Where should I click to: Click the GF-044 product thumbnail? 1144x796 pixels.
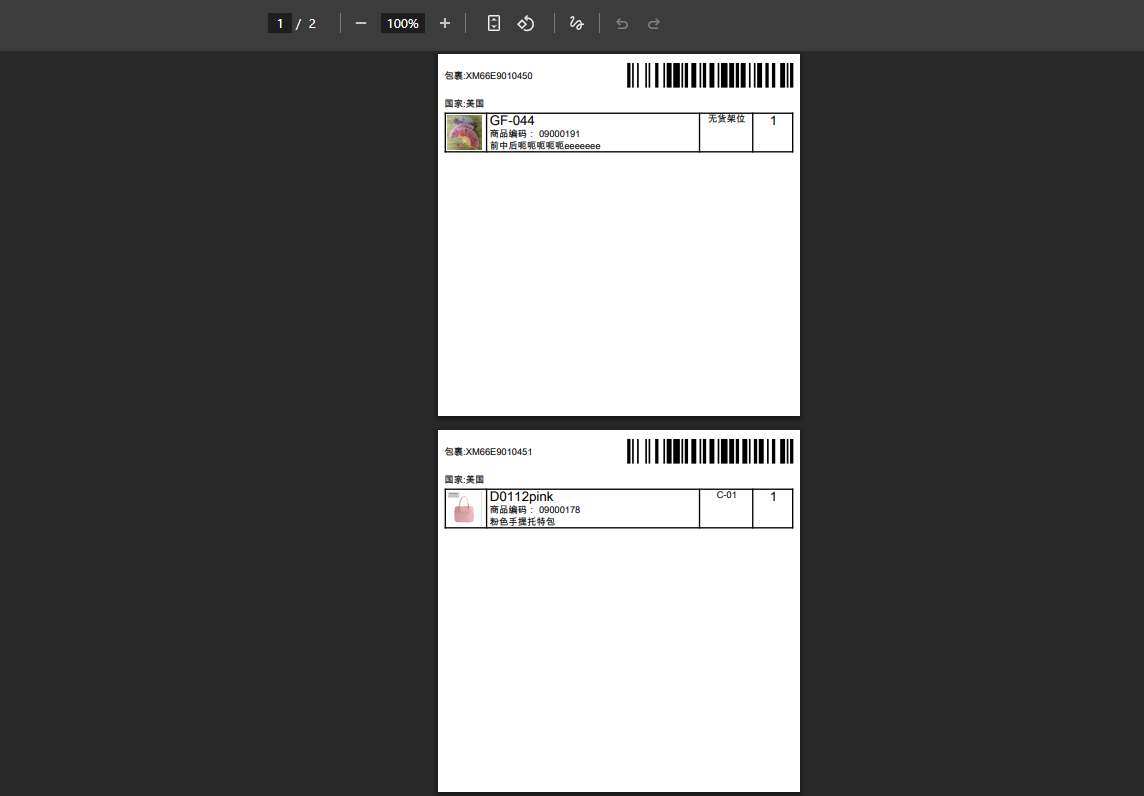pos(465,133)
